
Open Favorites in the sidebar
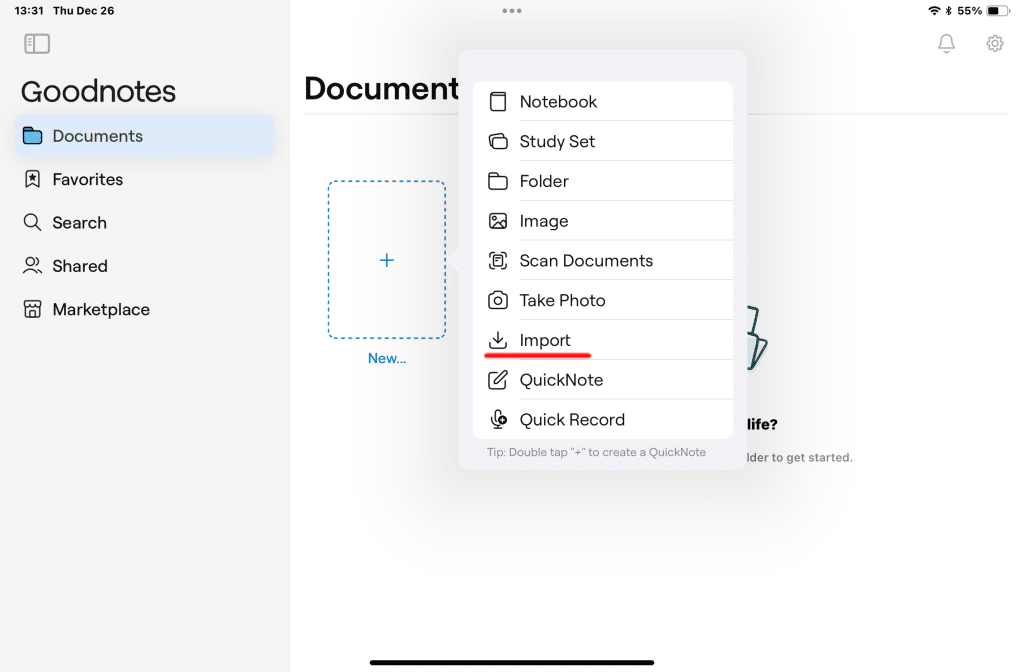[x=144, y=179]
